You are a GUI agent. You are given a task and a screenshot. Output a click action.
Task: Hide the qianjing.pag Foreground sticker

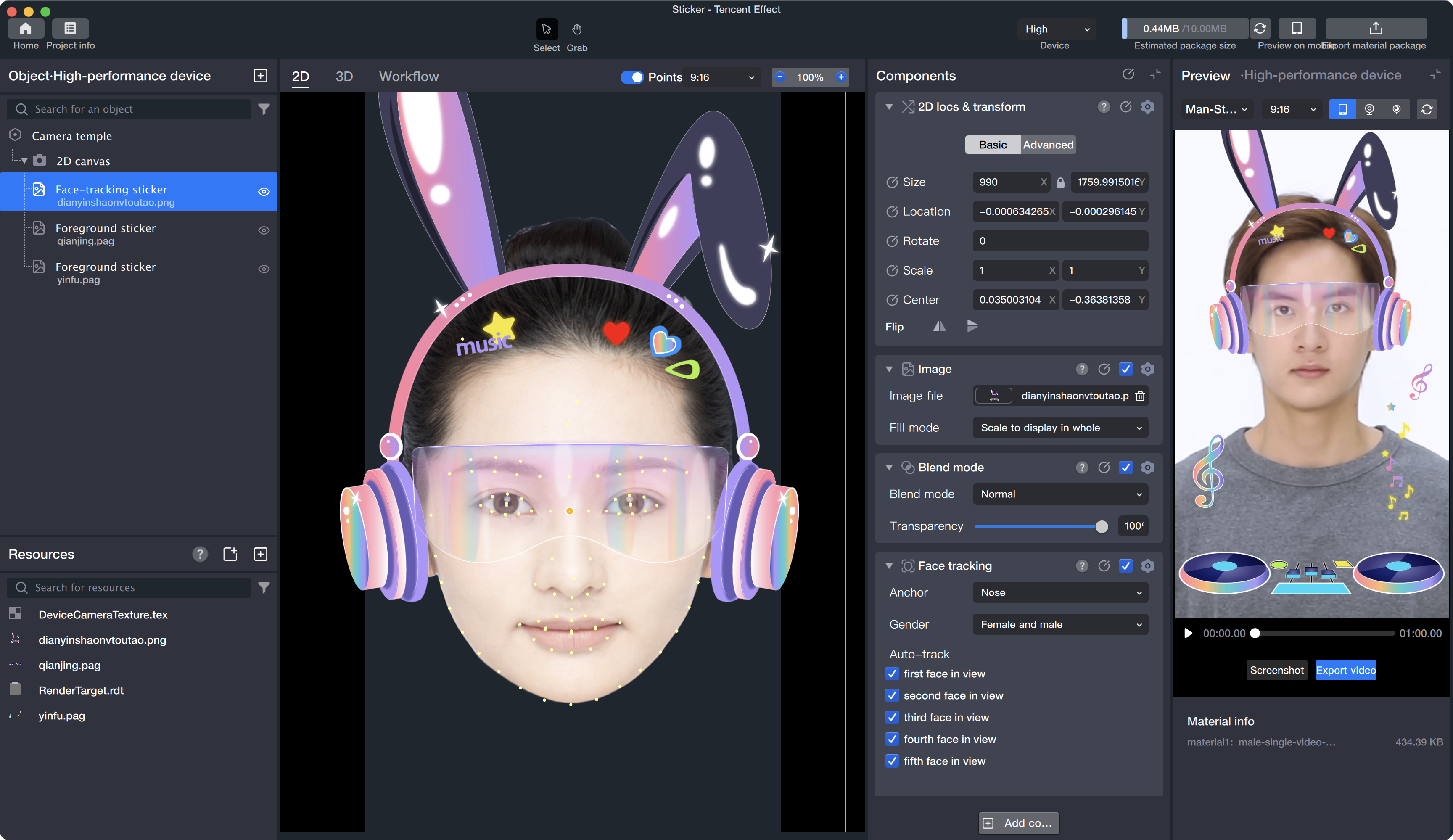(264, 231)
